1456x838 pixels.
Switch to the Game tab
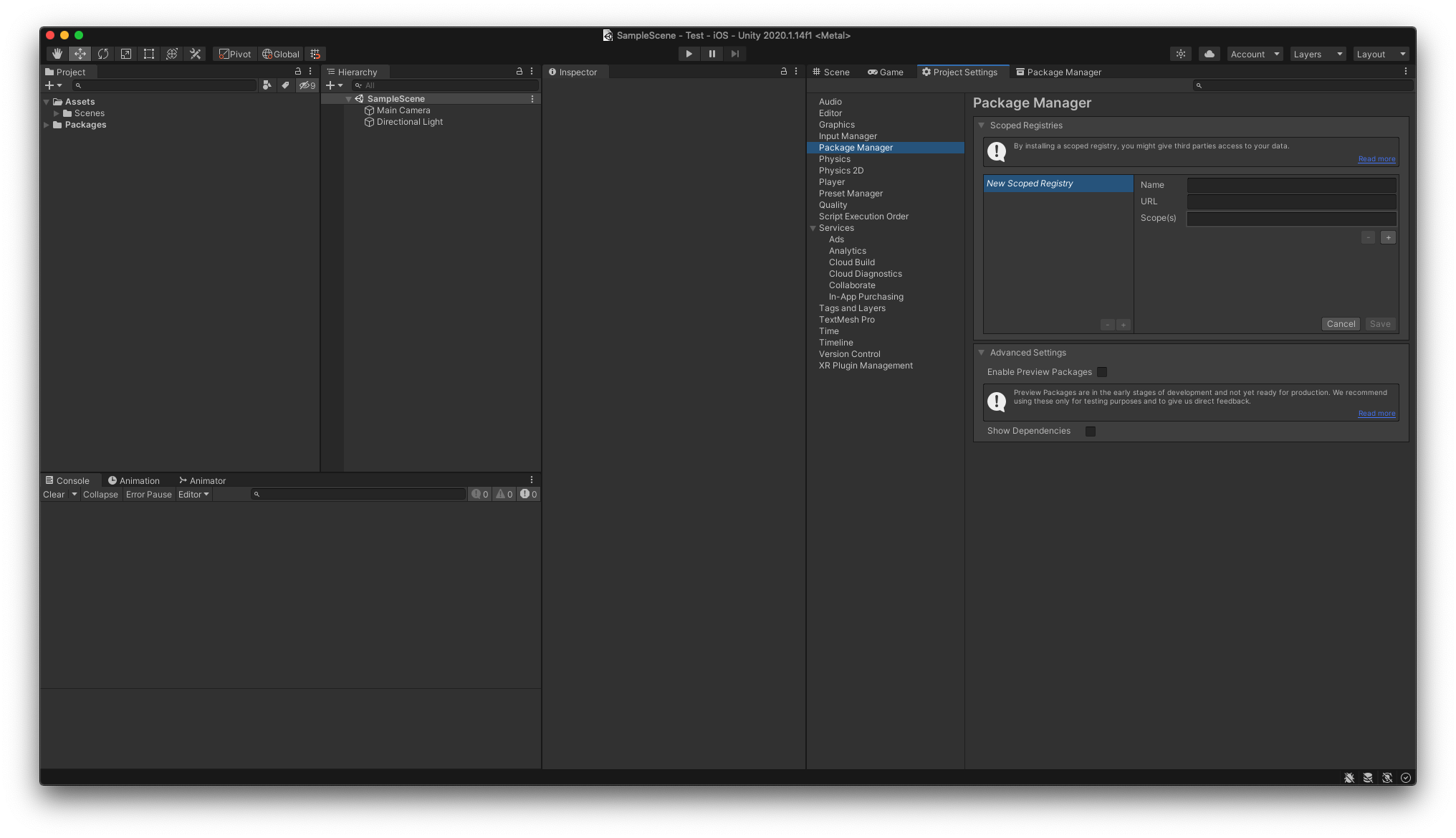(x=886, y=72)
